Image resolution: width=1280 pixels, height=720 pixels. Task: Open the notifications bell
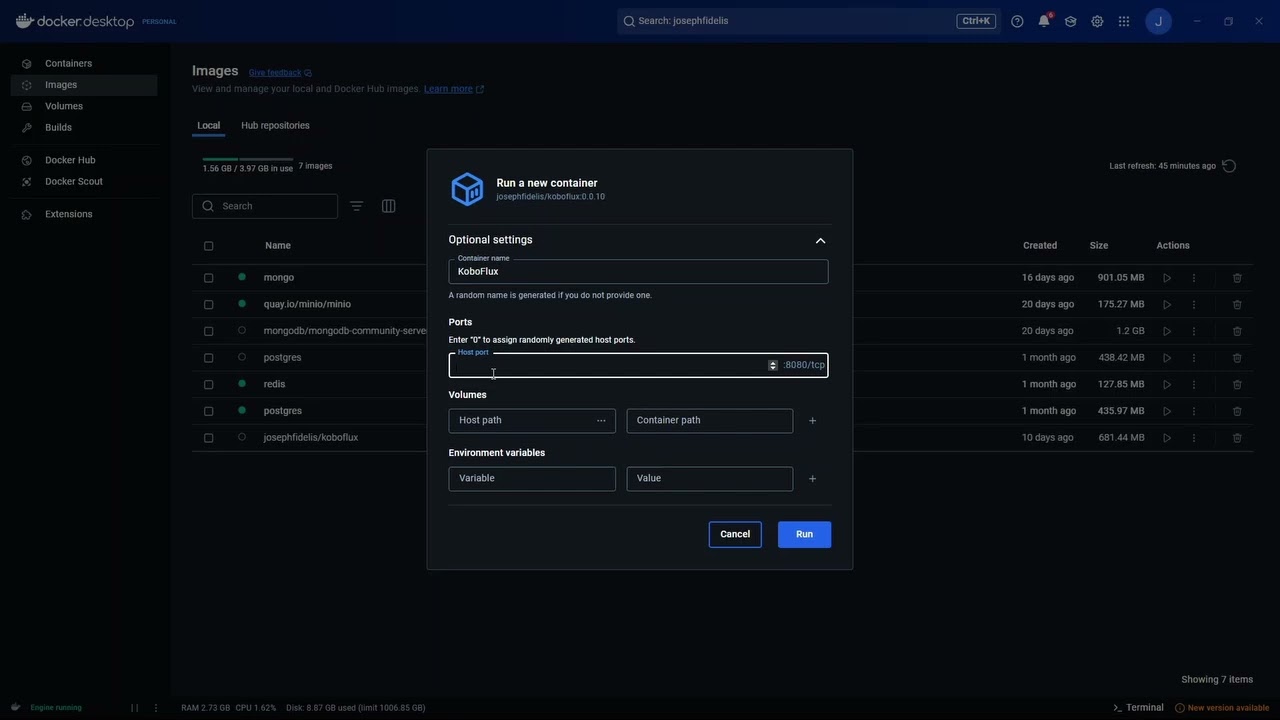(1044, 21)
